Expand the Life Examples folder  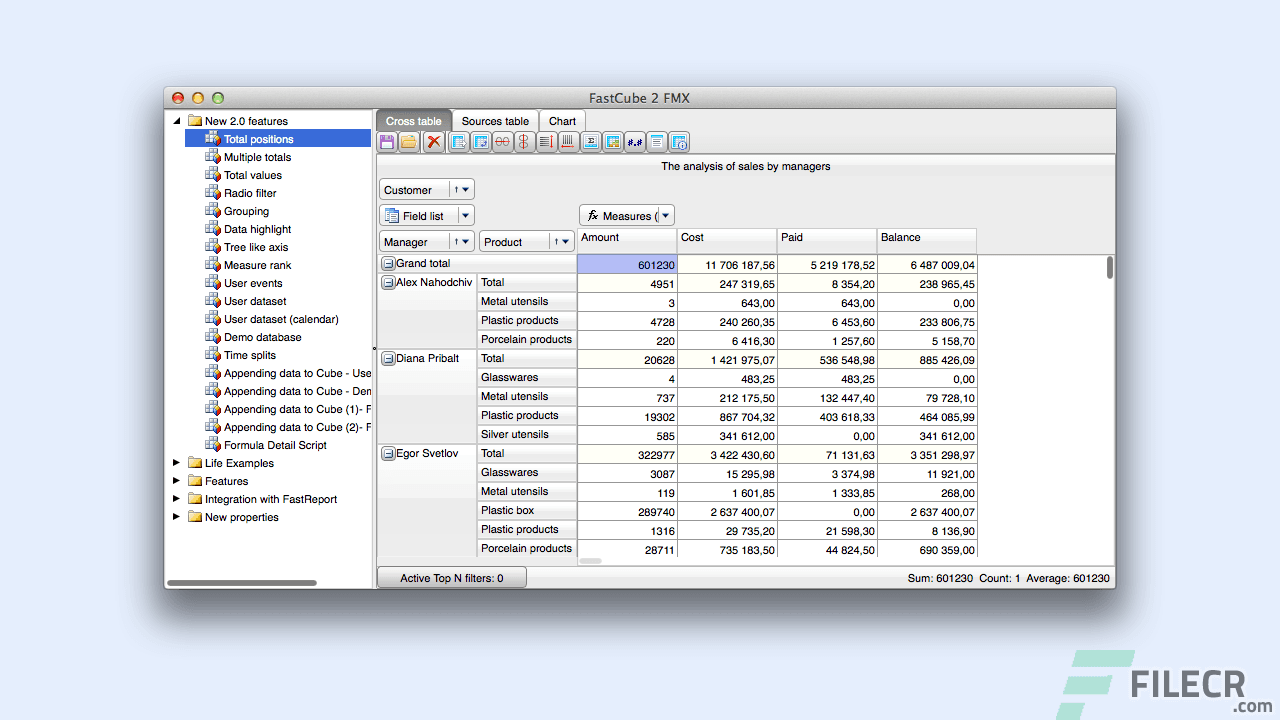(x=177, y=463)
